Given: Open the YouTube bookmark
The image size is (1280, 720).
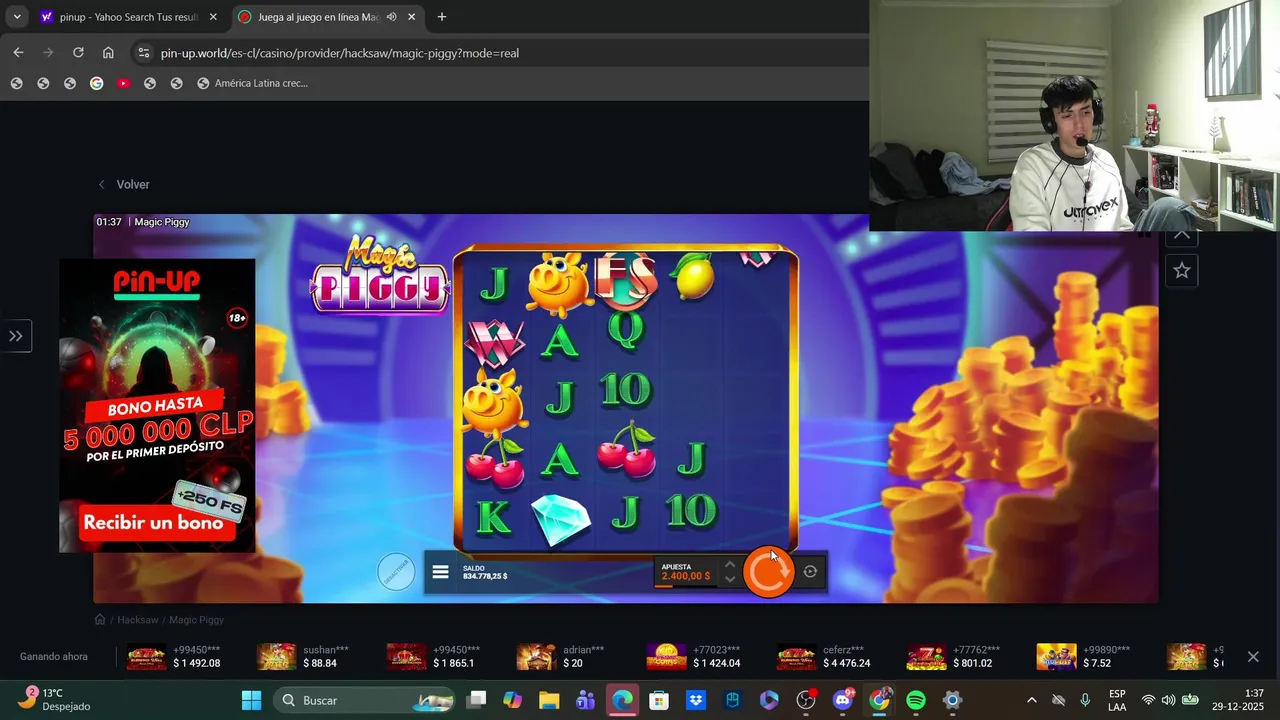Looking at the screenshot, I should pyautogui.click(x=123, y=83).
